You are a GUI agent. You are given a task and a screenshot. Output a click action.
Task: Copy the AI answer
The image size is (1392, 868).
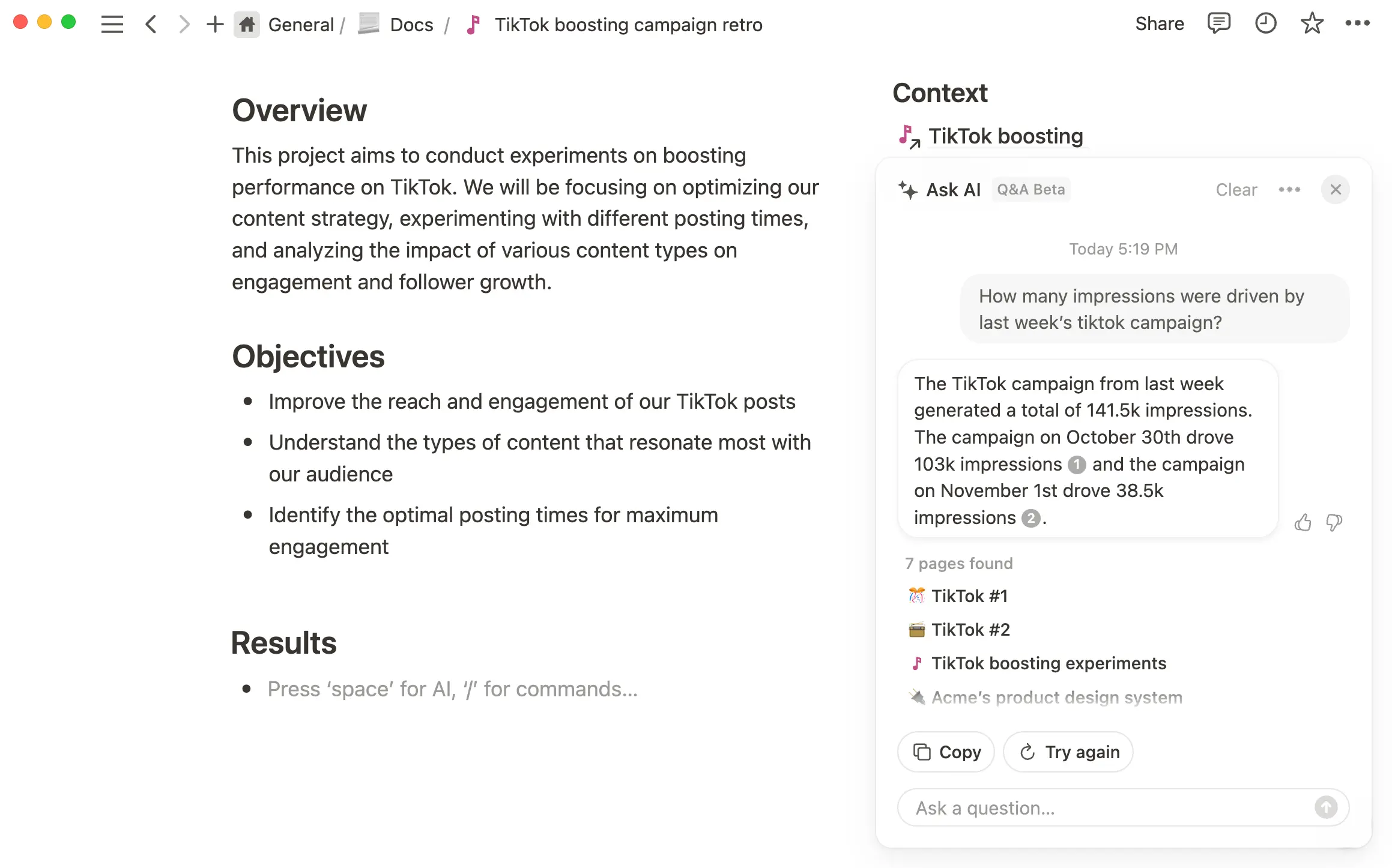[945, 752]
